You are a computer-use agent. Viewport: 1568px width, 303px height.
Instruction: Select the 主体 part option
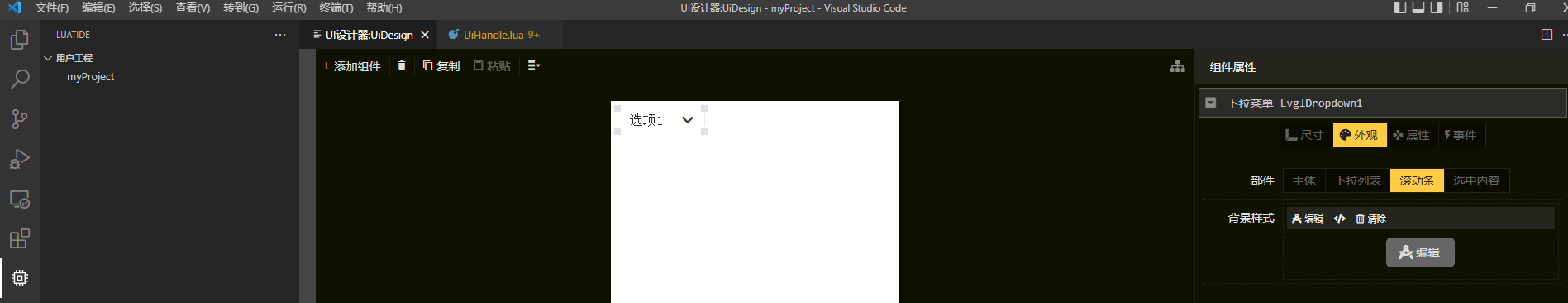[1303, 180]
